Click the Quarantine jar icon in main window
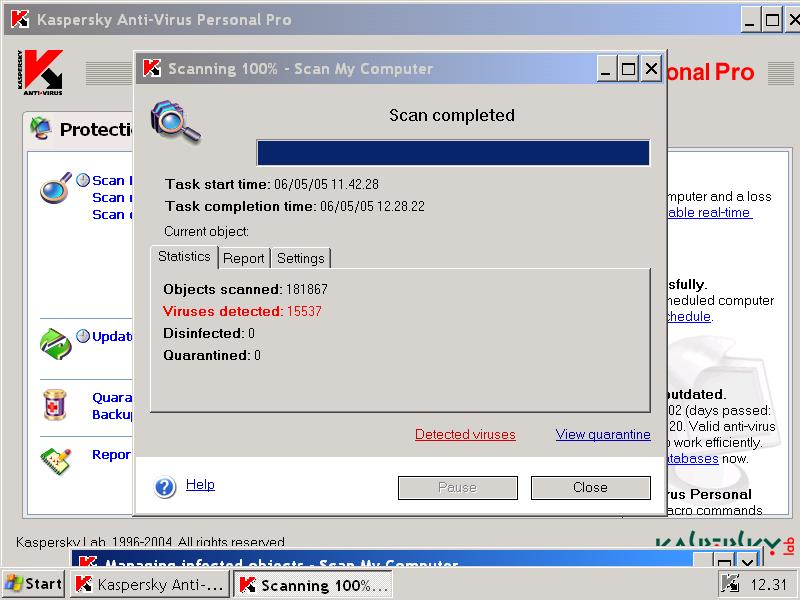800x600 pixels. (x=55, y=405)
